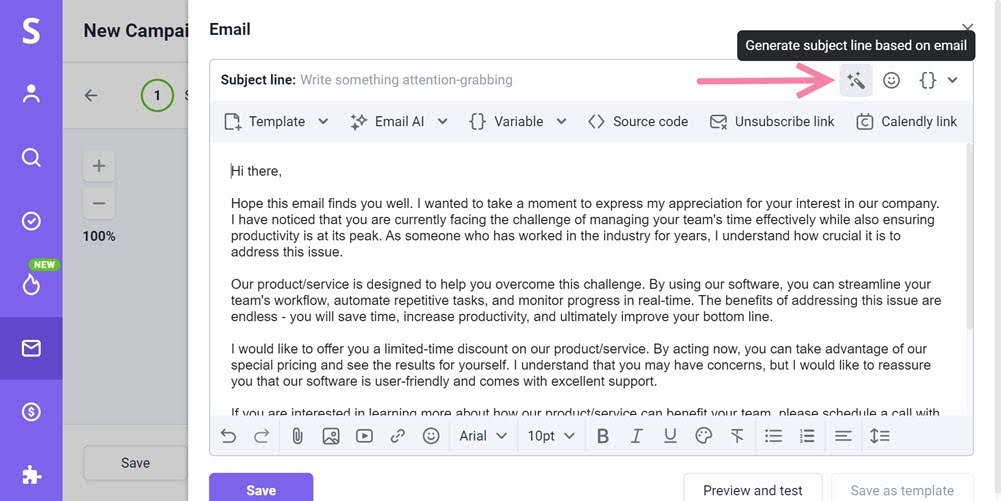This screenshot has width=1001, height=501.
Task: Open email campaigns from the sidebar
Action: point(31,348)
